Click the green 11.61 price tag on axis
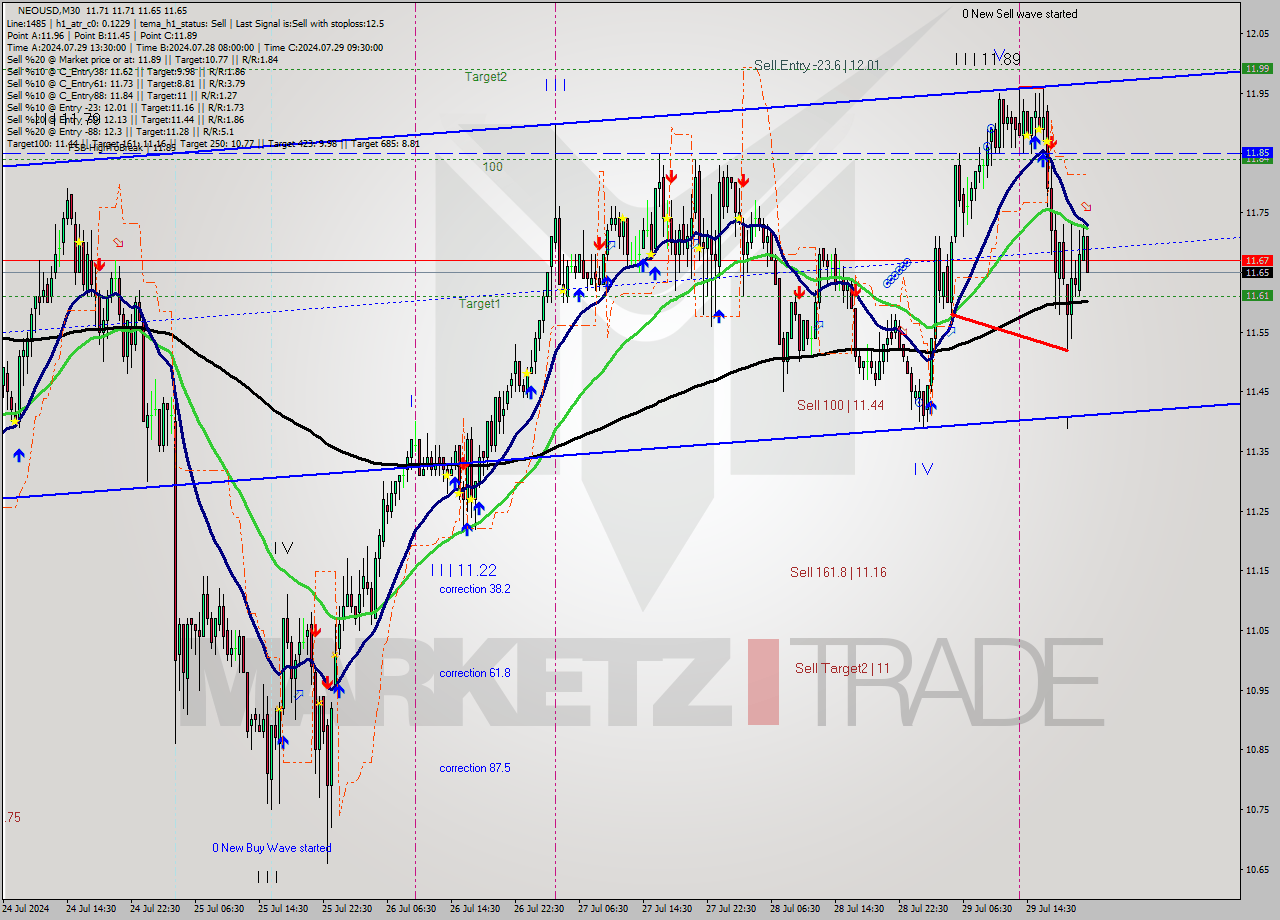The image size is (1280, 920). [x=1257, y=296]
